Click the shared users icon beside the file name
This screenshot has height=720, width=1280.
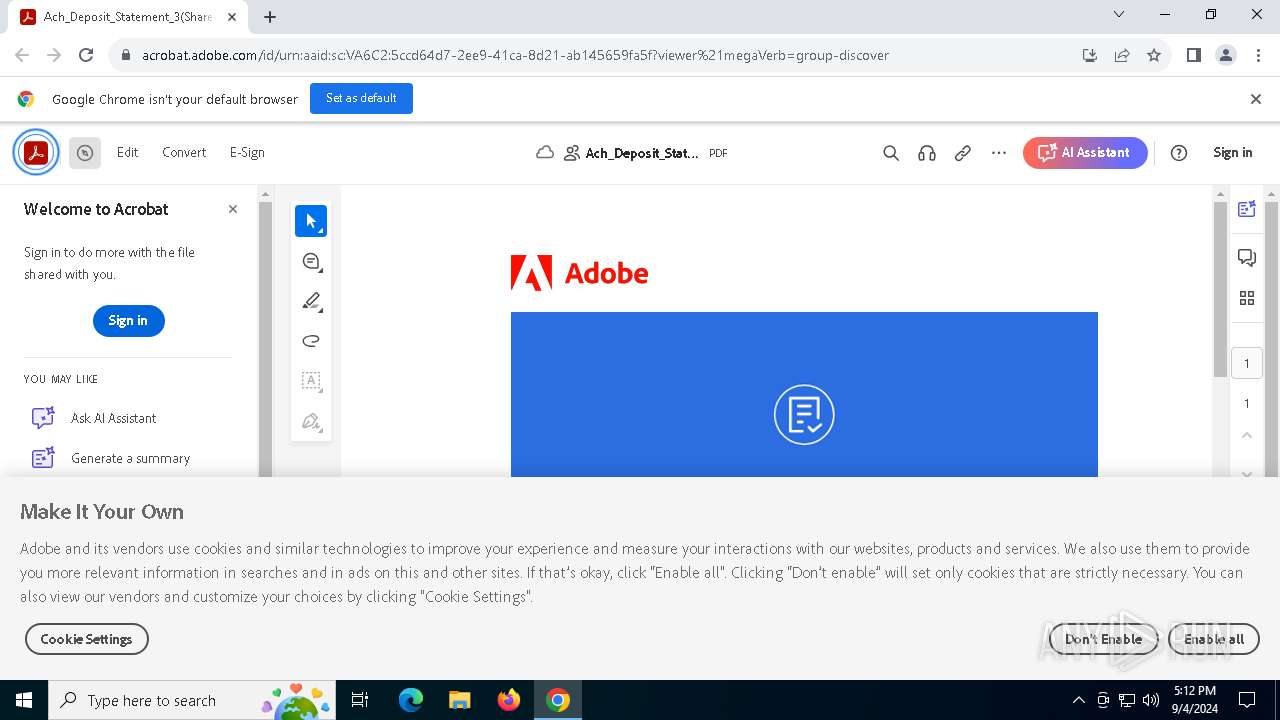pos(572,153)
